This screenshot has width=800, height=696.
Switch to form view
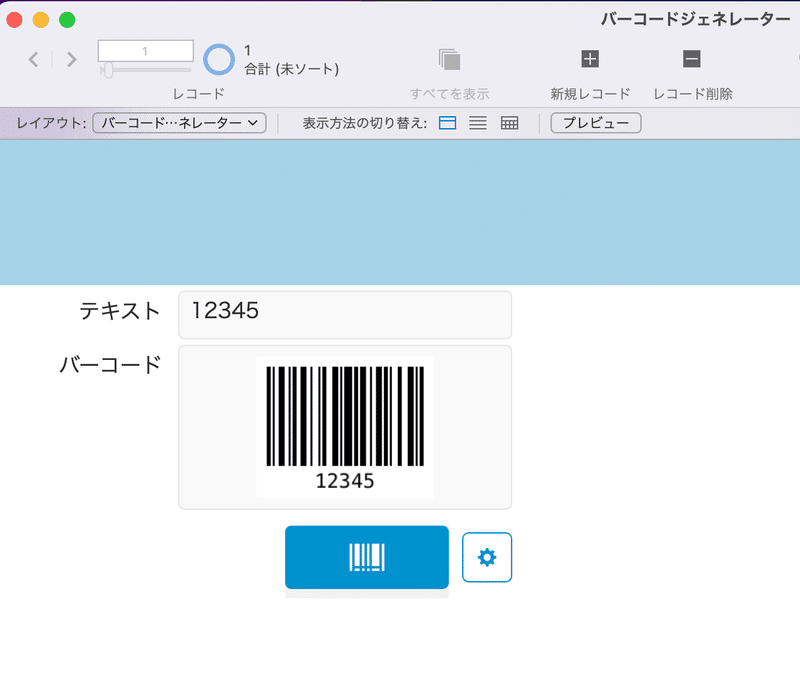447,123
